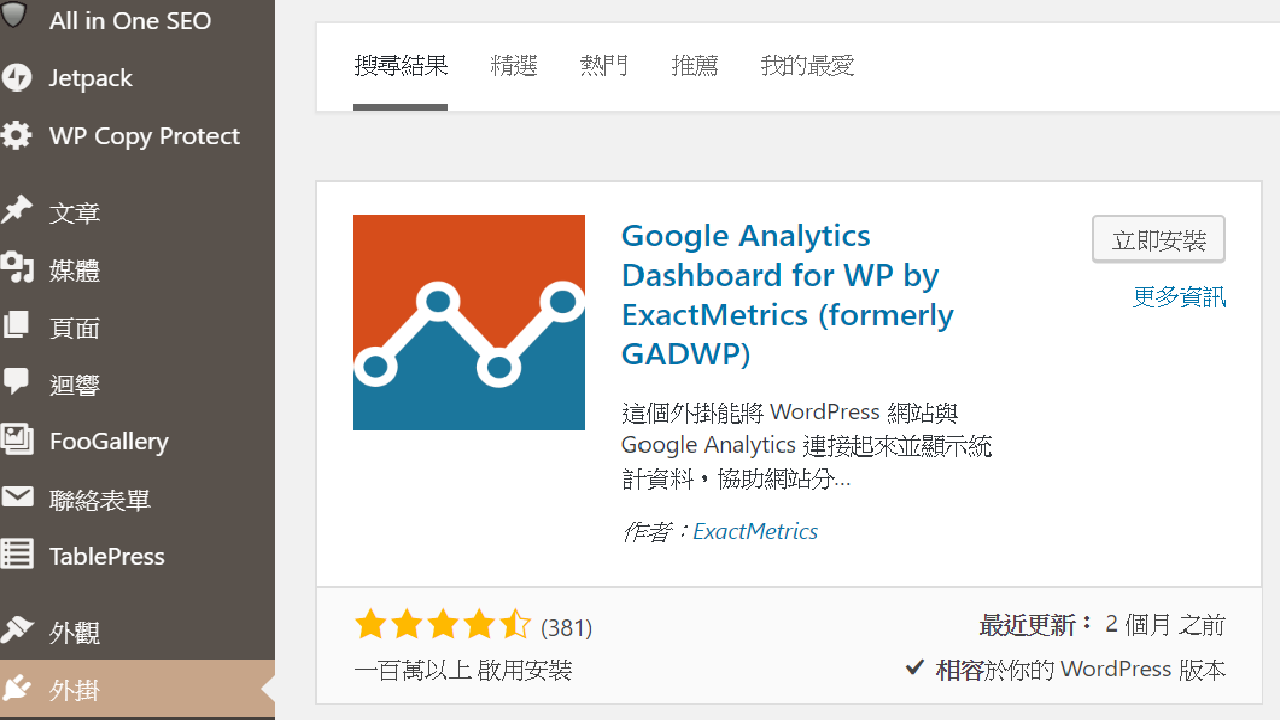The width and height of the screenshot is (1280, 720).
Task: Click the 聯絡表單 envelope icon
Action: (x=16, y=498)
